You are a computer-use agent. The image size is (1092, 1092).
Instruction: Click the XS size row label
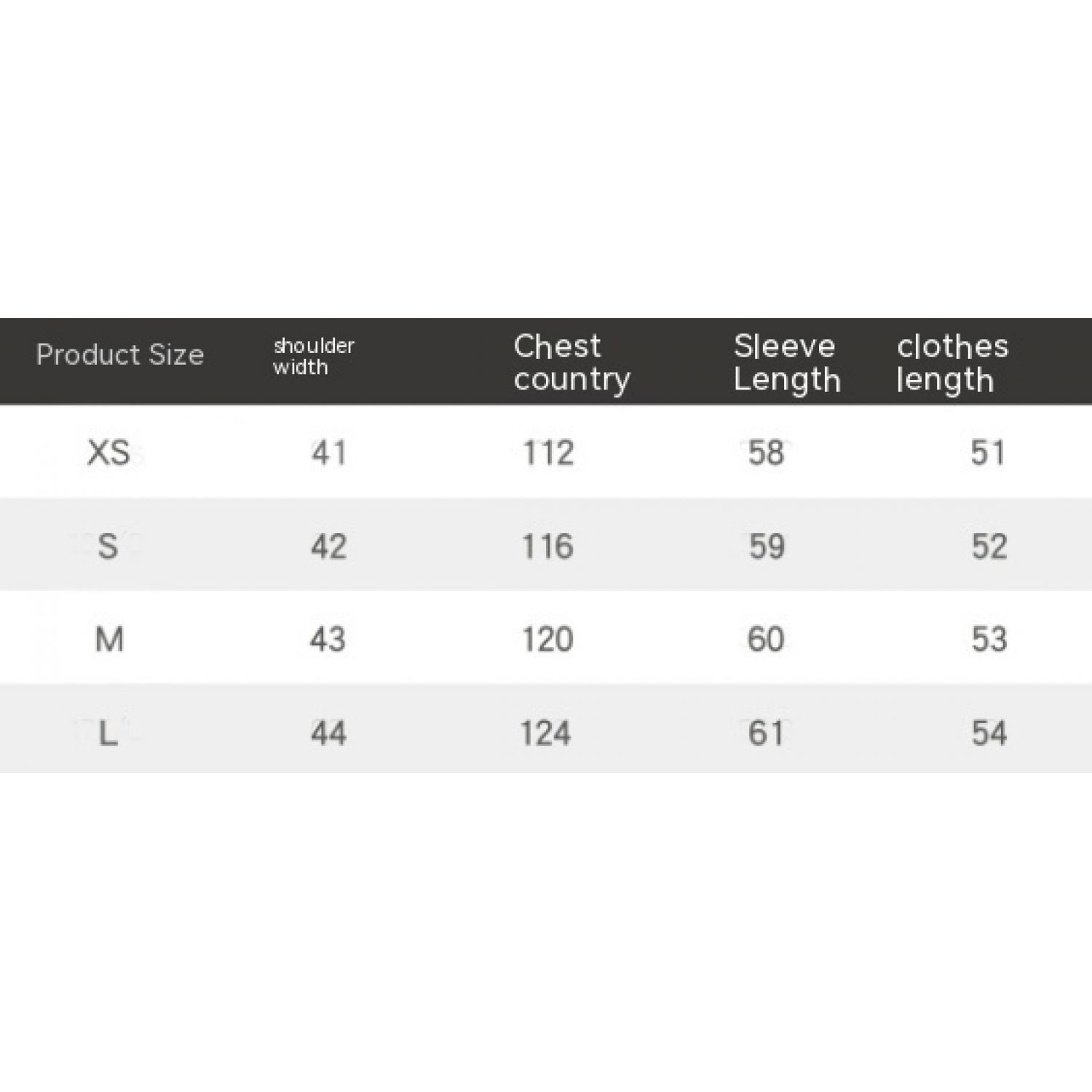point(108,453)
